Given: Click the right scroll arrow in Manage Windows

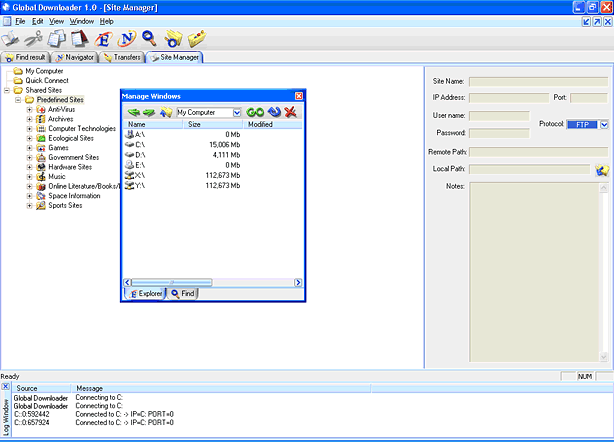Looking at the screenshot, I should click(298, 282).
